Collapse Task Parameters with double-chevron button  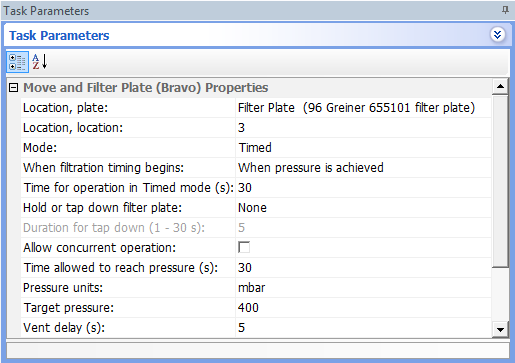[497, 35]
